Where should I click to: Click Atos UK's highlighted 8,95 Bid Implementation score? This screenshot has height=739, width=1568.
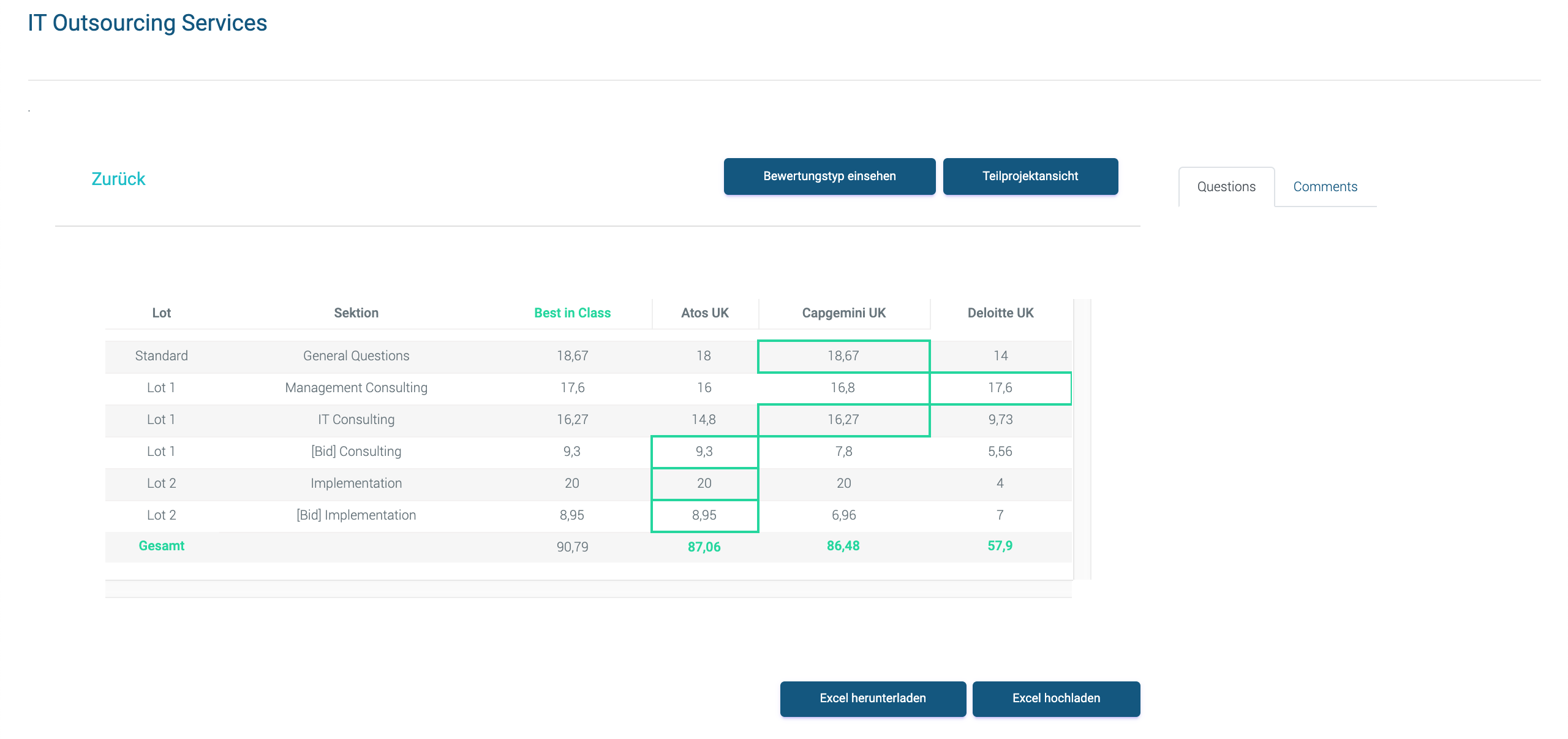pyautogui.click(x=704, y=515)
